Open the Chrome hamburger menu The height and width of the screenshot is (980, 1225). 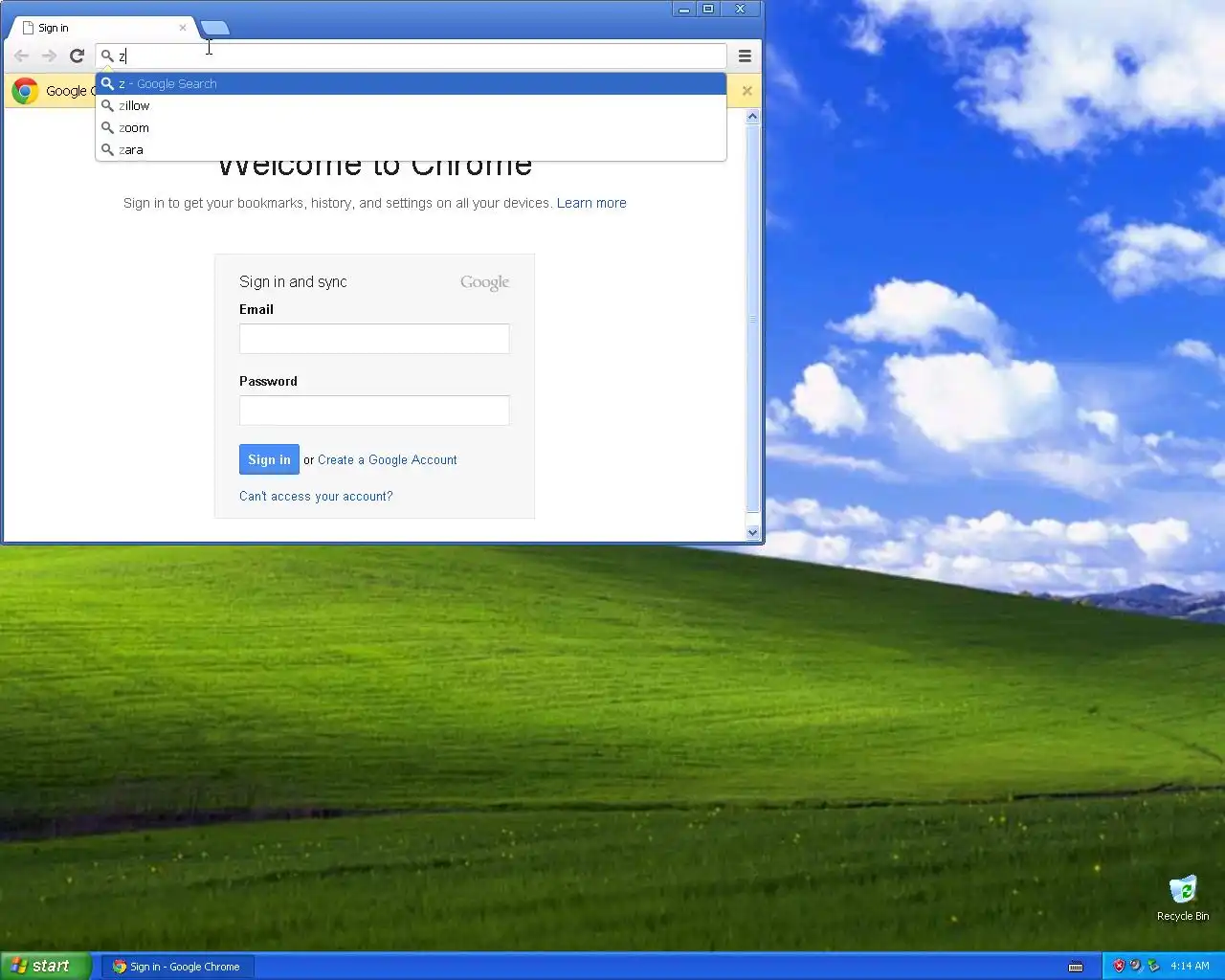pos(745,56)
